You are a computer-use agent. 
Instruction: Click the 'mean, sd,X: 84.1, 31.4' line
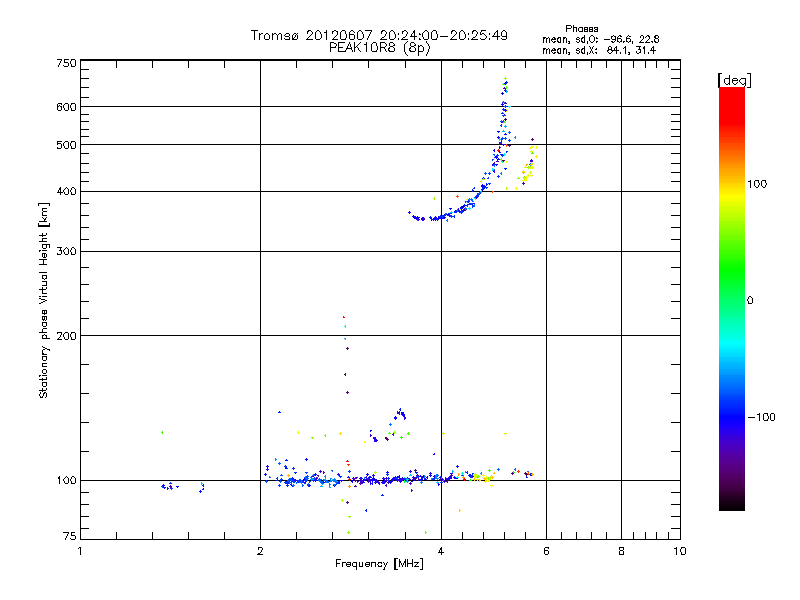click(x=599, y=50)
